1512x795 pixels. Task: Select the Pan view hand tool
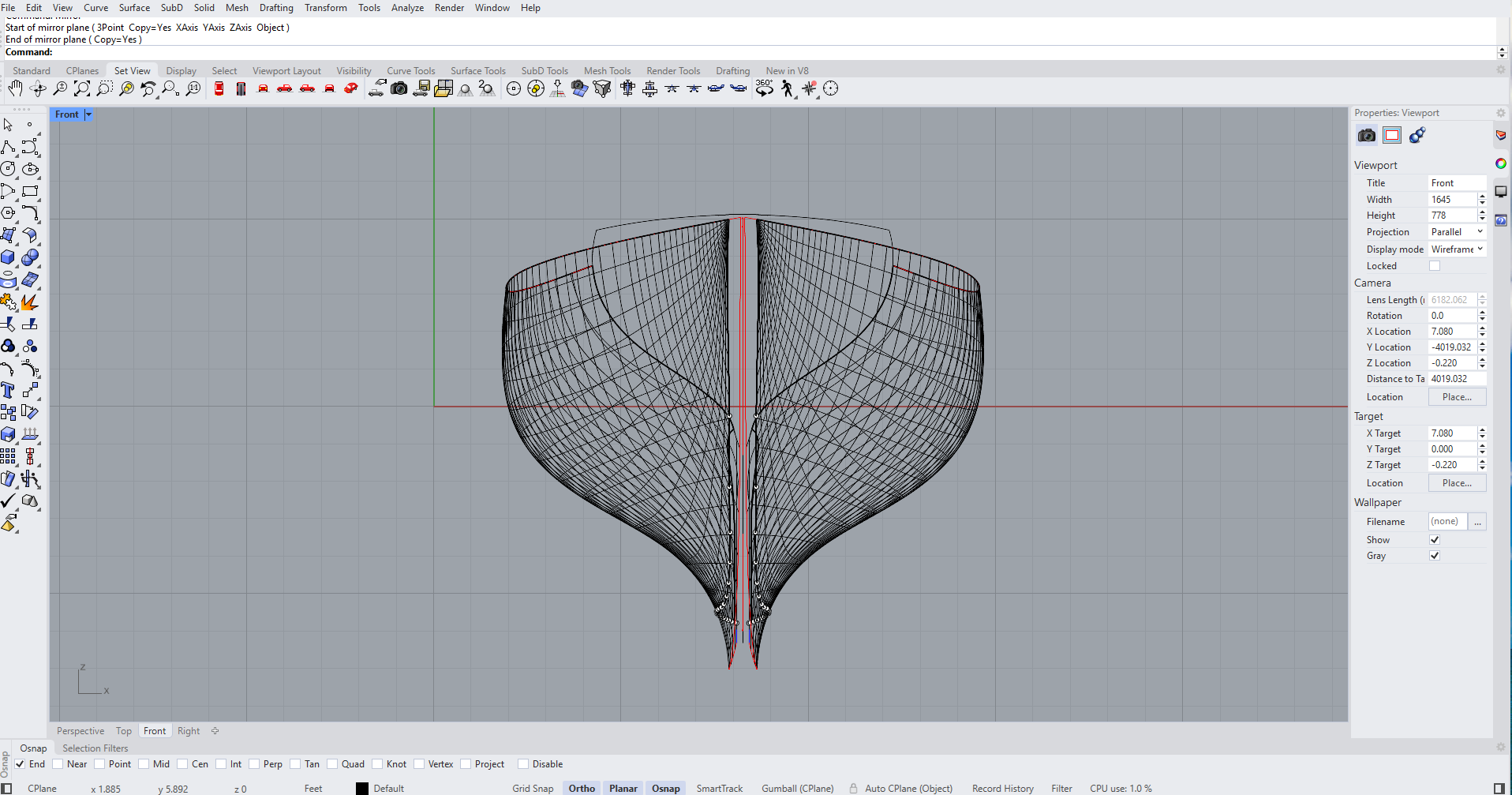(x=15, y=88)
